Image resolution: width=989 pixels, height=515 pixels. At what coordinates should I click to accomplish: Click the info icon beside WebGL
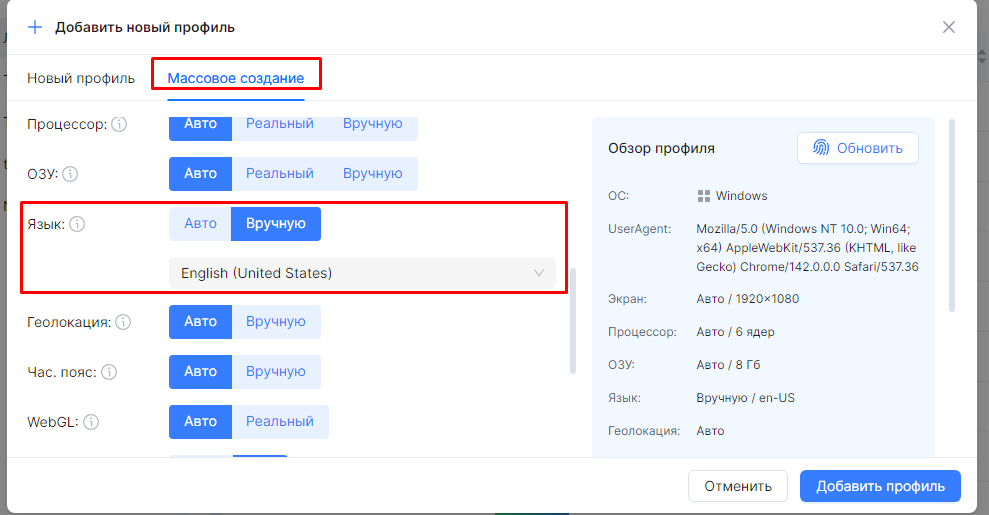[91, 422]
